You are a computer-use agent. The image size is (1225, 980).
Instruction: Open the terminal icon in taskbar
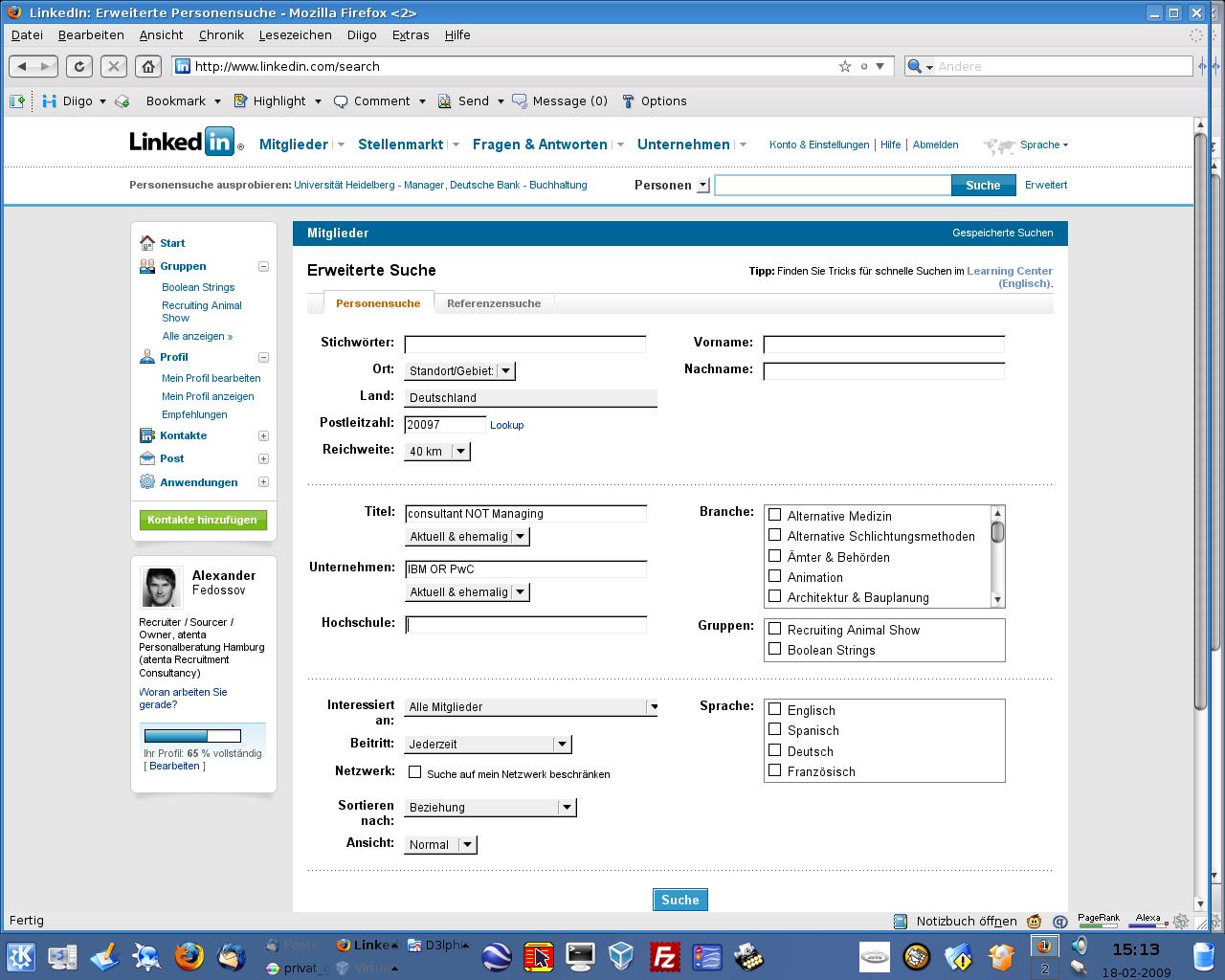(x=580, y=955)
